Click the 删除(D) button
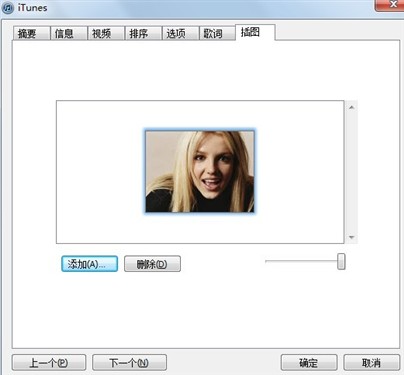The width and height of the screenshot is (404, 375). coord(152,264)
